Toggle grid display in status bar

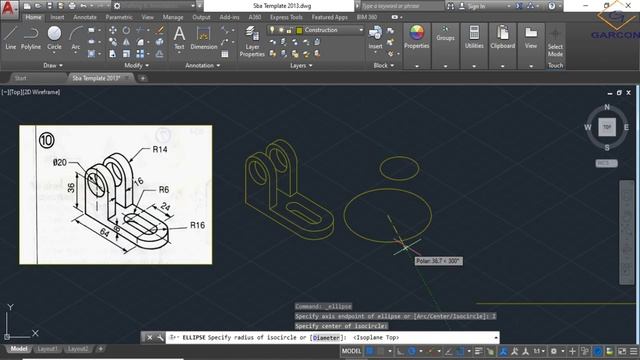370,351
